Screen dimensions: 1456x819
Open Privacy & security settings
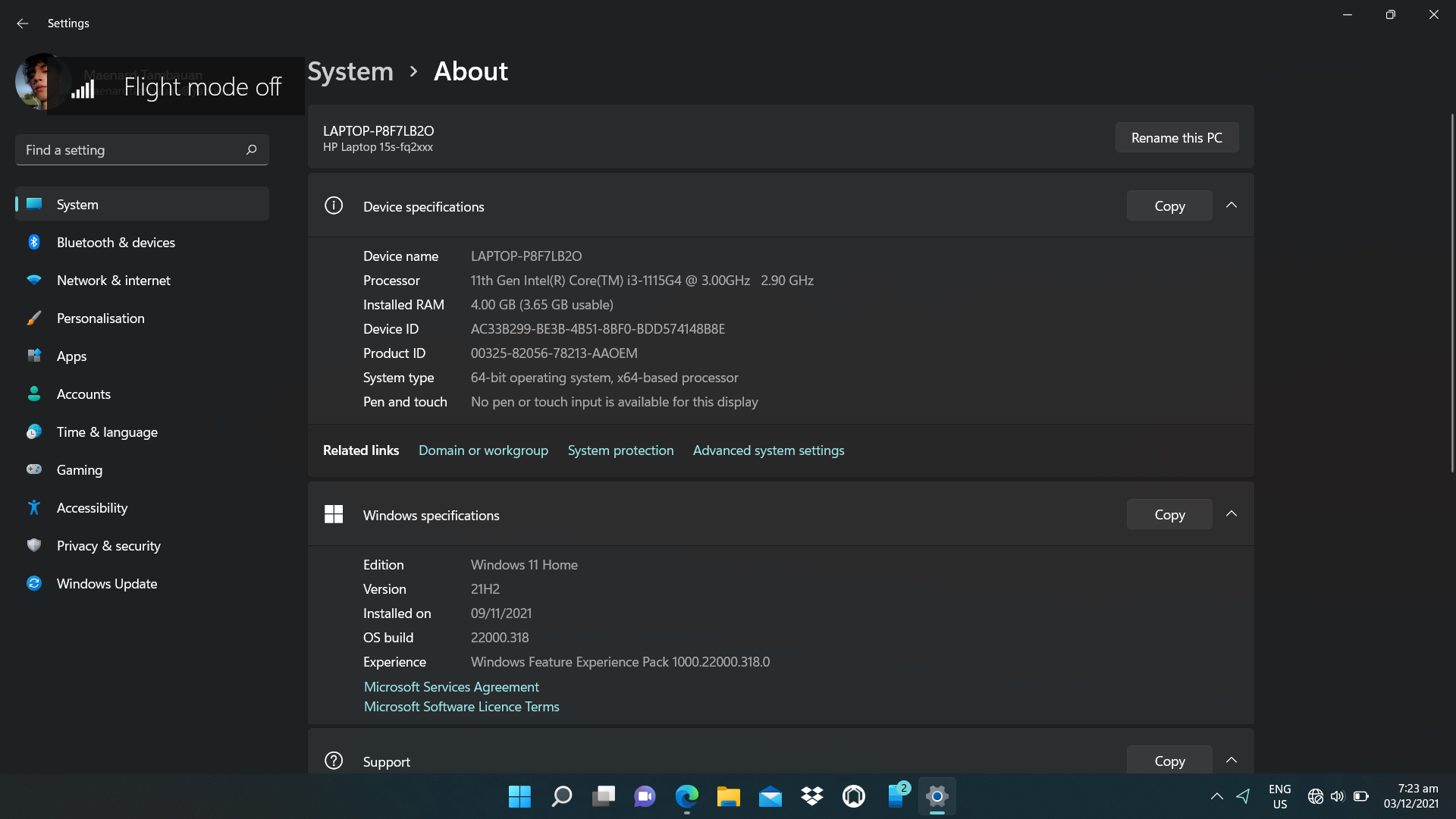click(x=108, y=545)
